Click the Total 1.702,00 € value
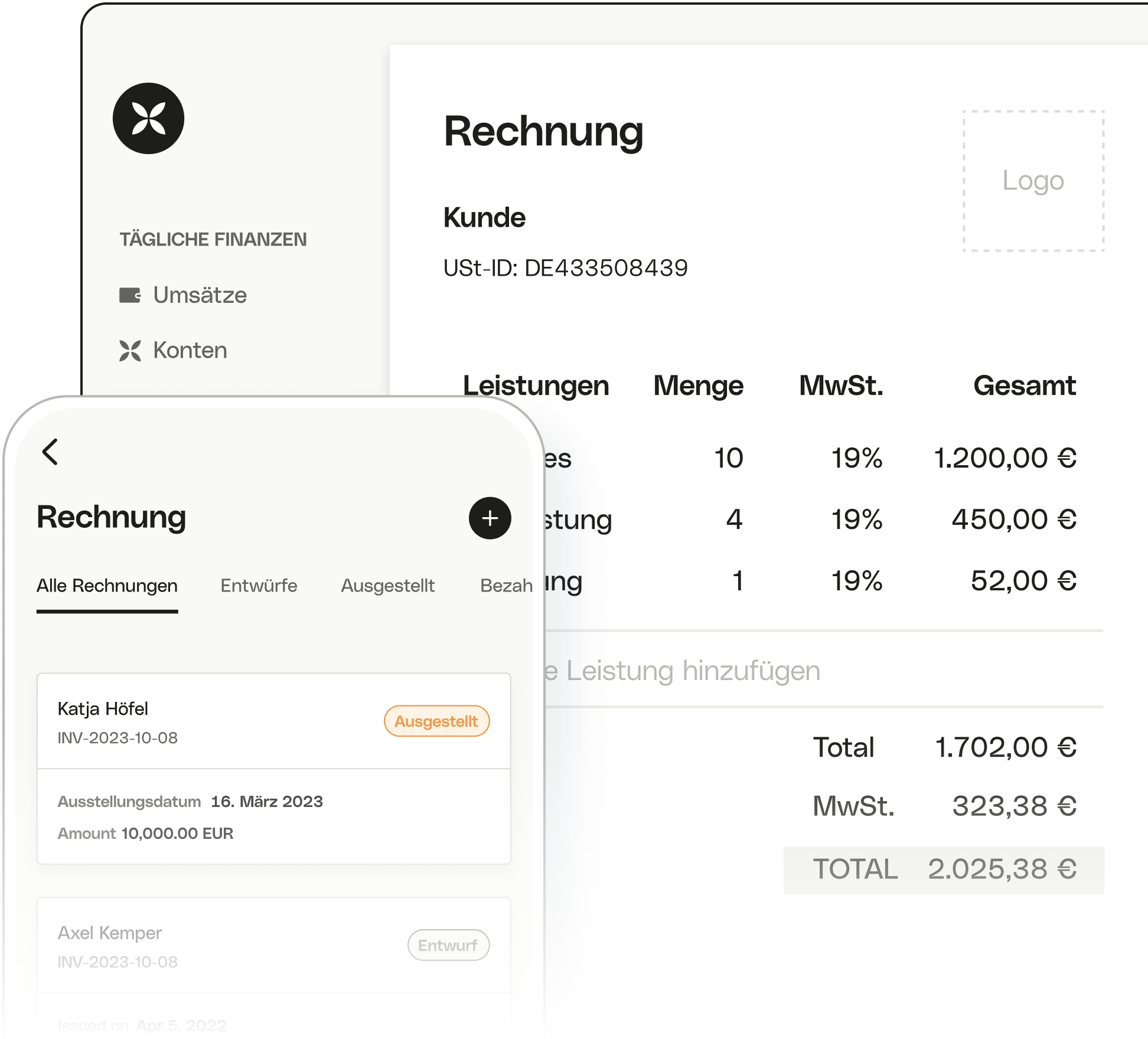This screenshot has height=1039, width=1148. (1006, 747)
